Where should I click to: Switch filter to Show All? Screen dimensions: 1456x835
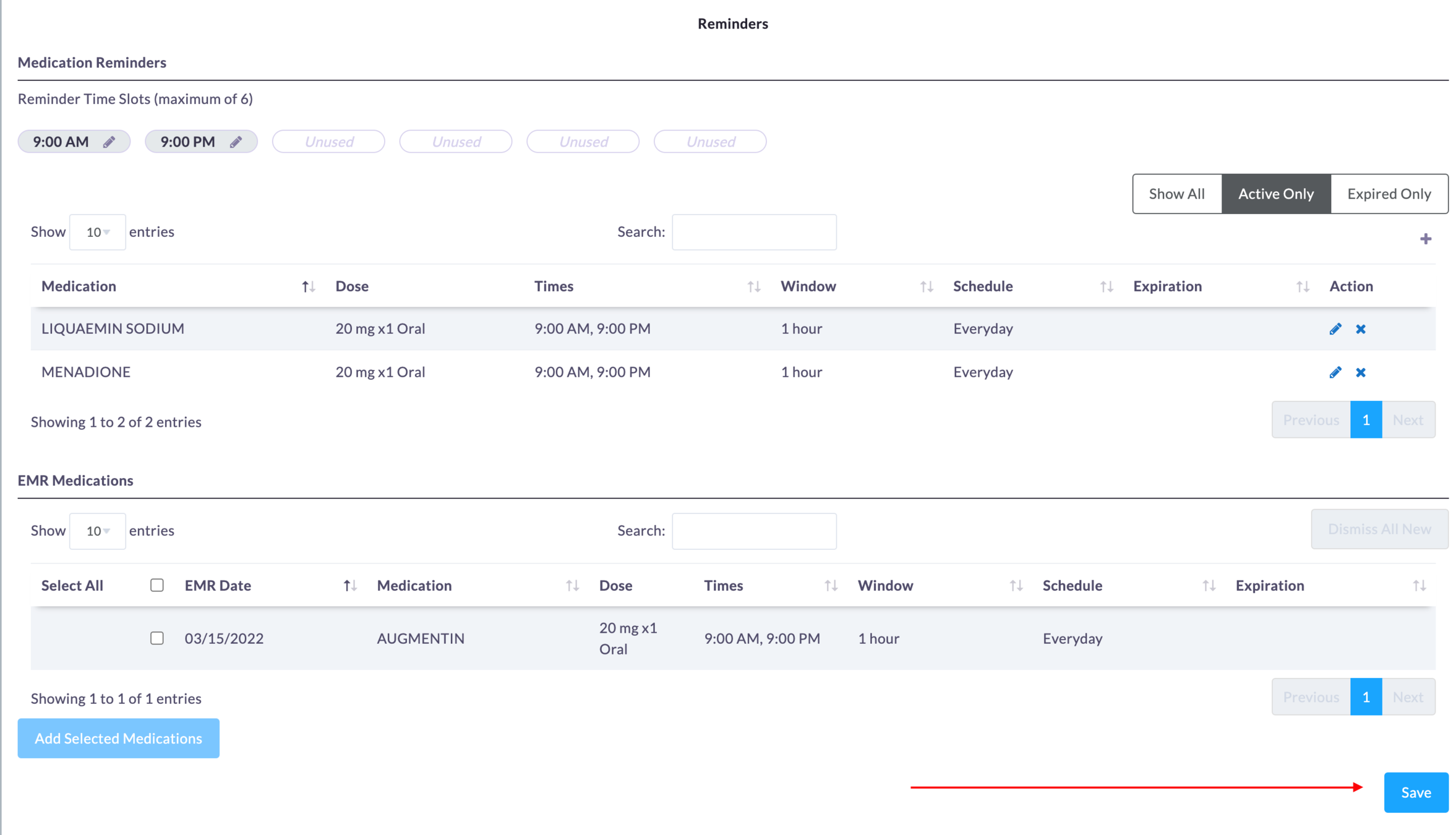1176,194
